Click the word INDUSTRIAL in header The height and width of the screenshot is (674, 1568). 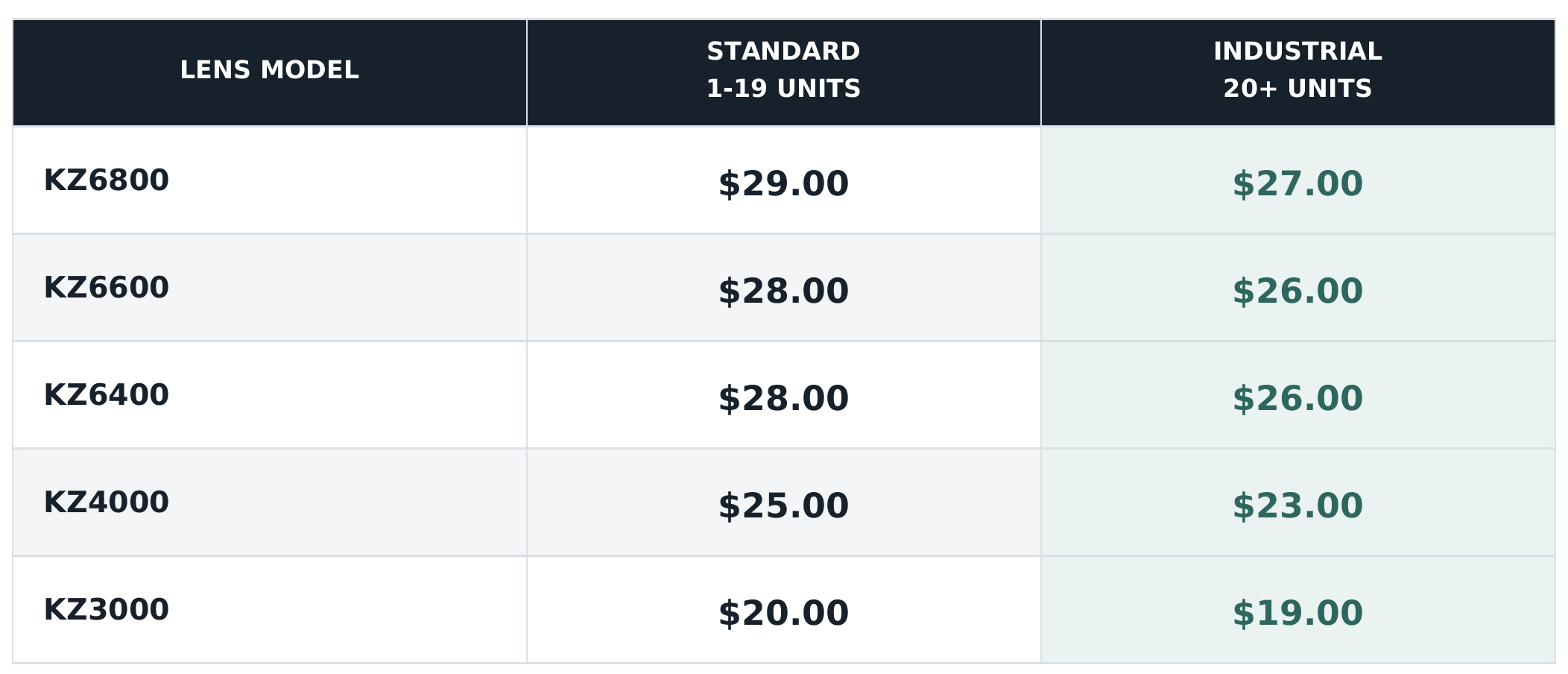pos(1298,51)
